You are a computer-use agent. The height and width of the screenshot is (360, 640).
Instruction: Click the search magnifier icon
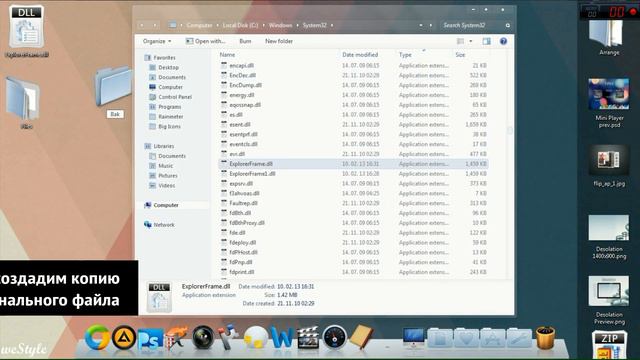point(508,25)
